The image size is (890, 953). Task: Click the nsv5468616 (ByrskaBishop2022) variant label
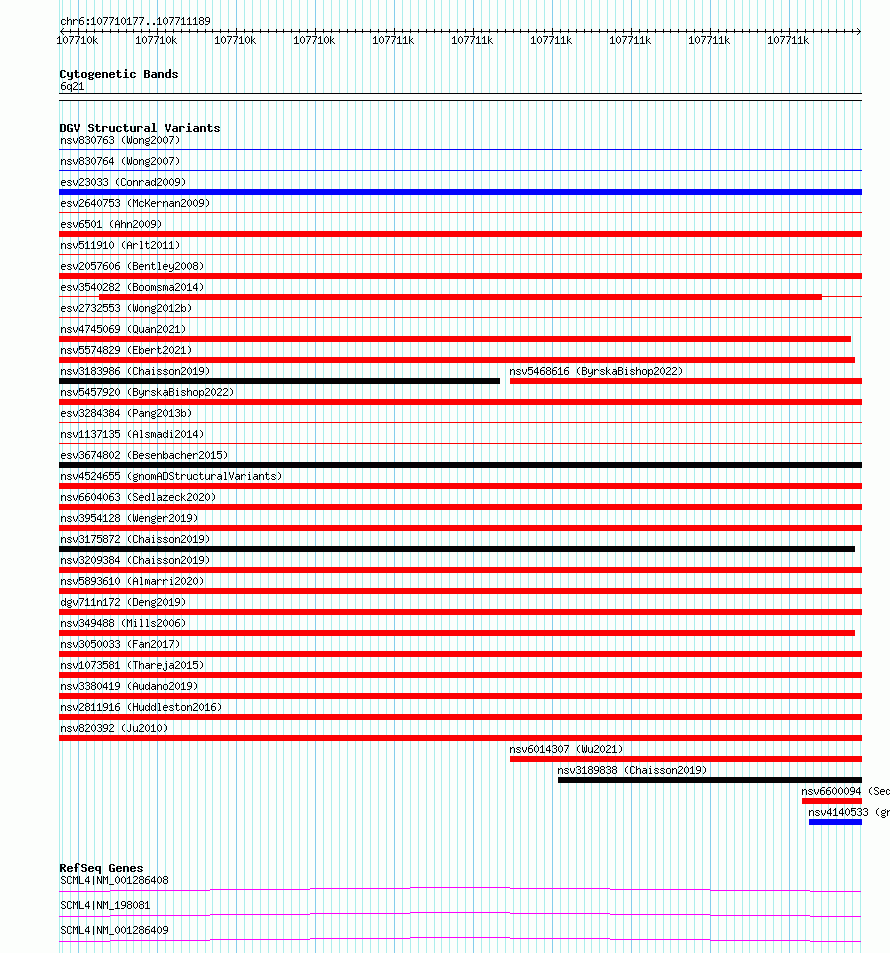click(x=596, y=371)
